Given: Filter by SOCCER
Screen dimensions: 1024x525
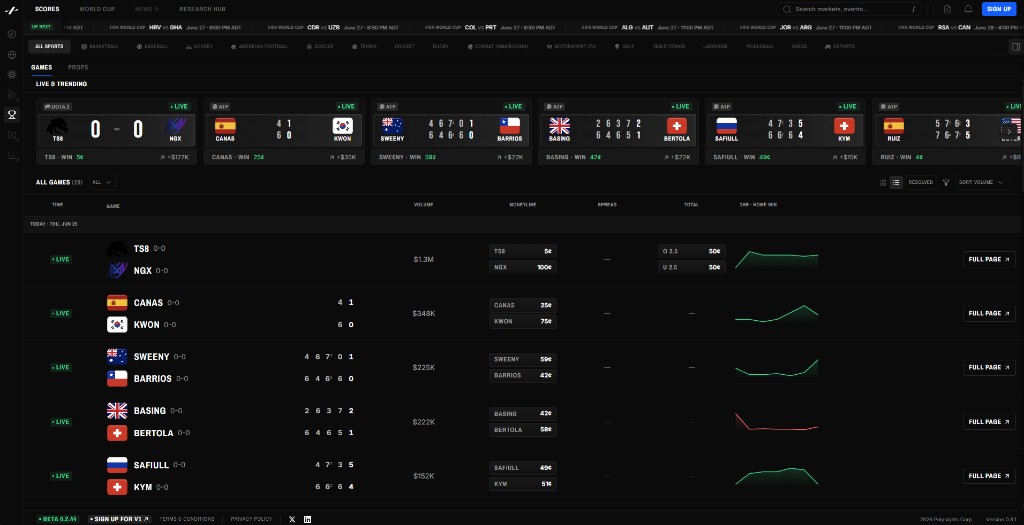Looking at the screenshot, I should tap(320, 46).
